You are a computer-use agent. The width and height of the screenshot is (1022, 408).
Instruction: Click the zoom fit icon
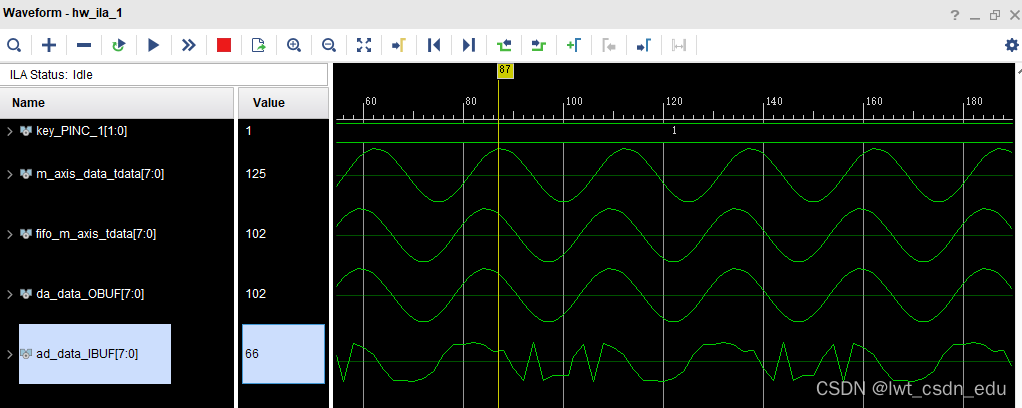click(364, 45)
